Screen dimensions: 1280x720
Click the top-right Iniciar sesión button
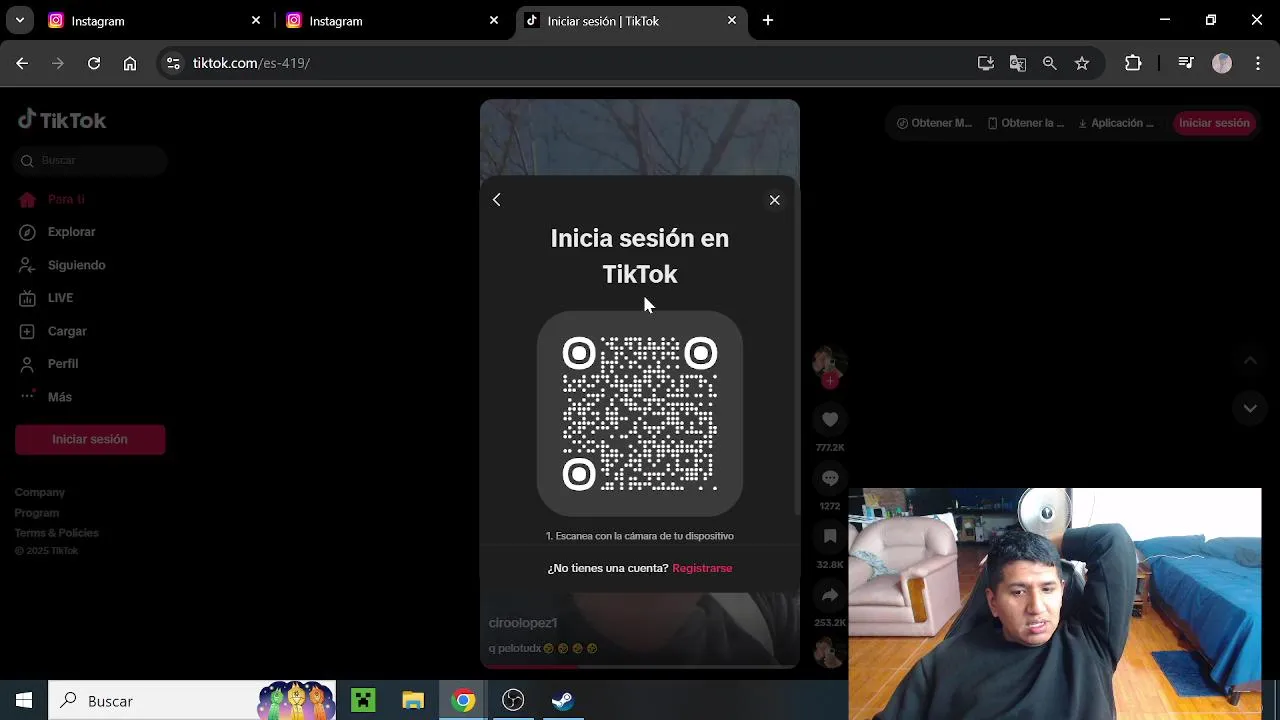1214,123
